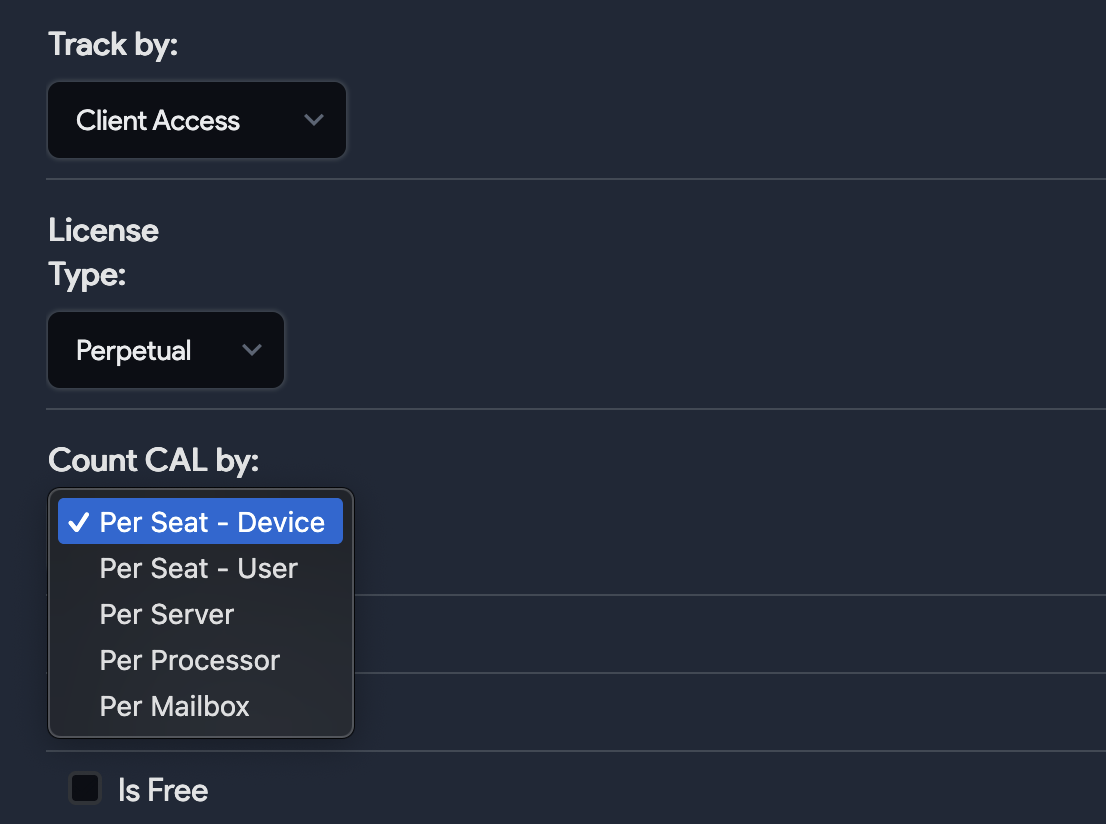Click the chevron arrow in Perpetual dropdown
This screenshot has width=1106, height=824.
(252, 350)
